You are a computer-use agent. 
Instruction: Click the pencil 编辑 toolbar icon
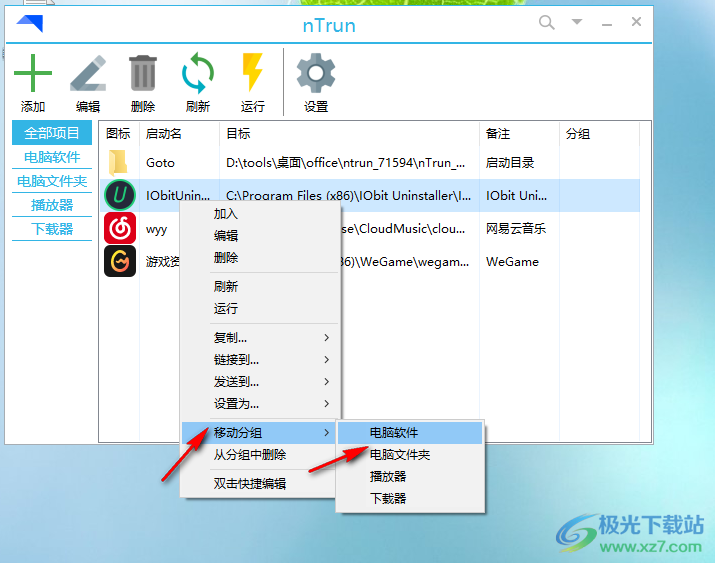pos(88,73)
